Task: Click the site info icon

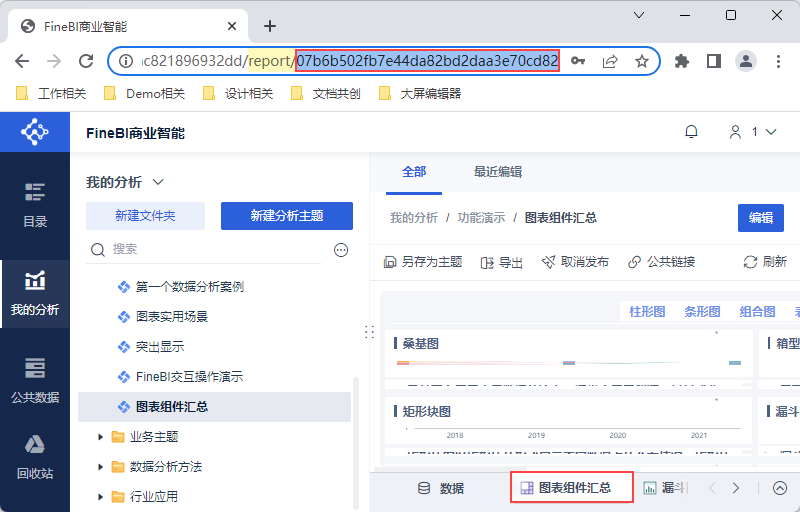Action: pyautogui.click(x=126, y=61)
